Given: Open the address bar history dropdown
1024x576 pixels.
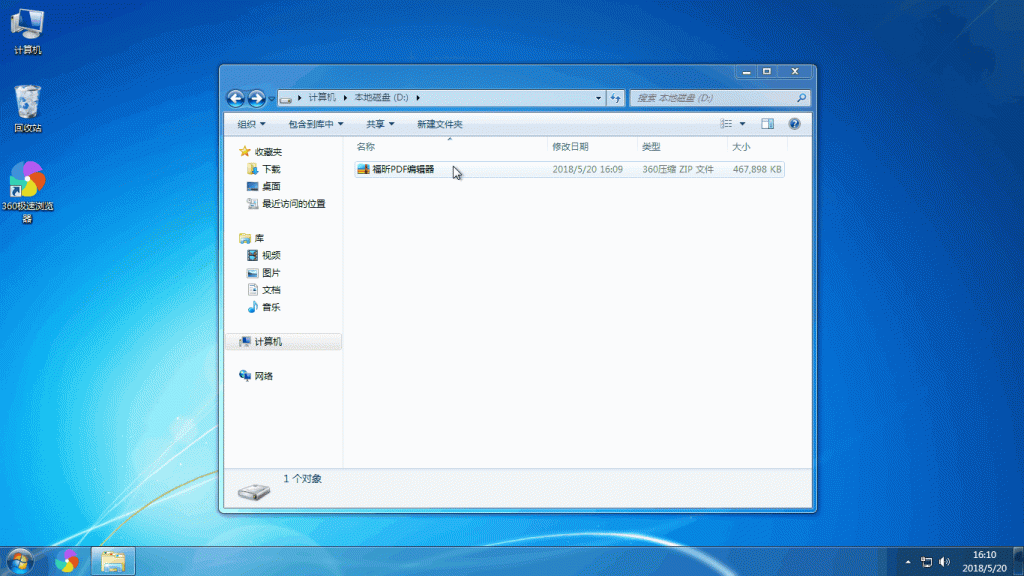Looking at the screenshot, I should click(x=598, y=98).
